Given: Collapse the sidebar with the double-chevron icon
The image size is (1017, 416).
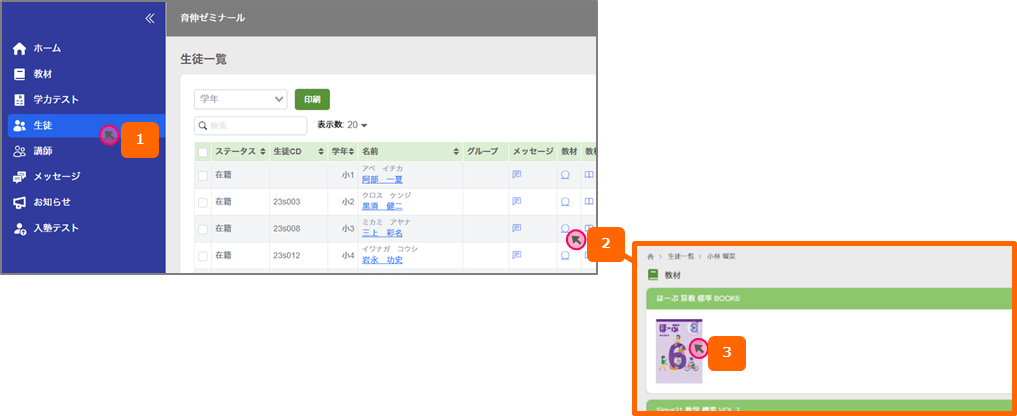Looking at the screenshot, I should (150, 18).
